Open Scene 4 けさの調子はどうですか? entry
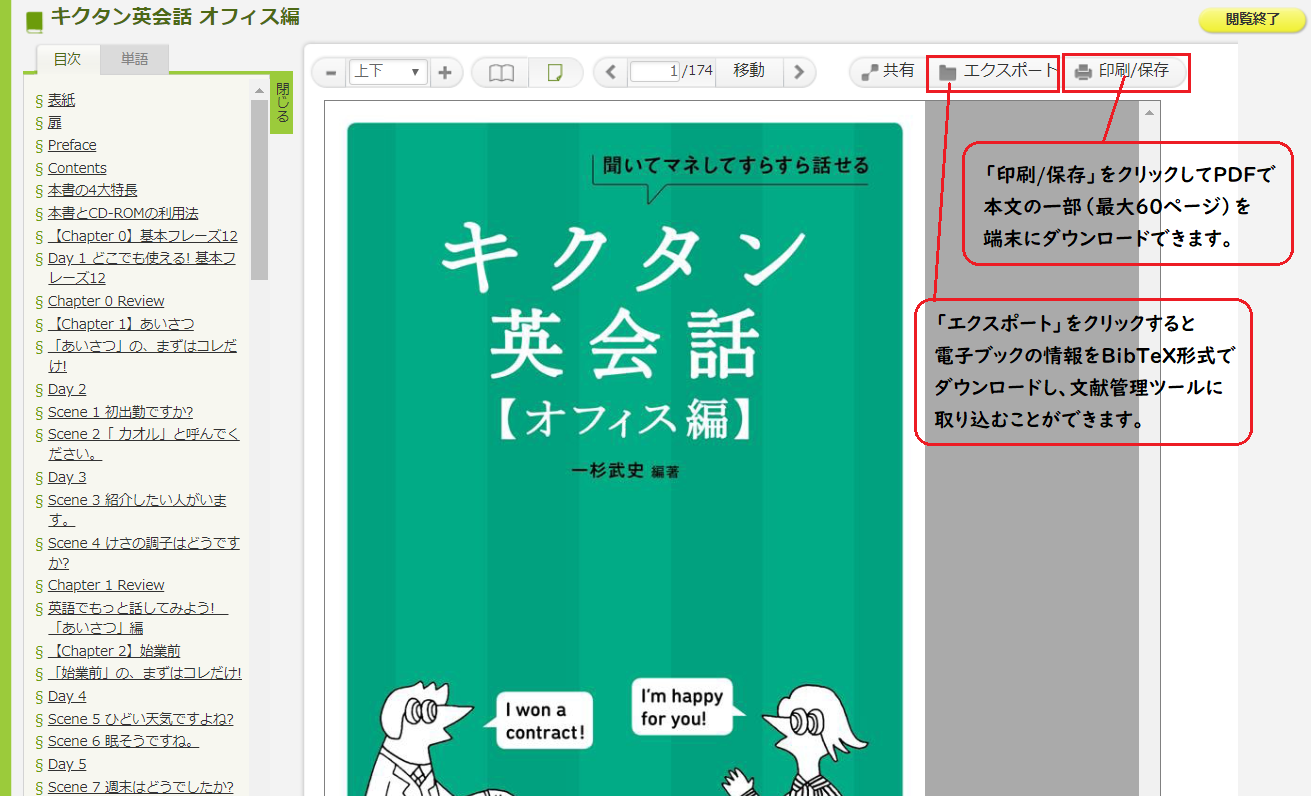 144,553
